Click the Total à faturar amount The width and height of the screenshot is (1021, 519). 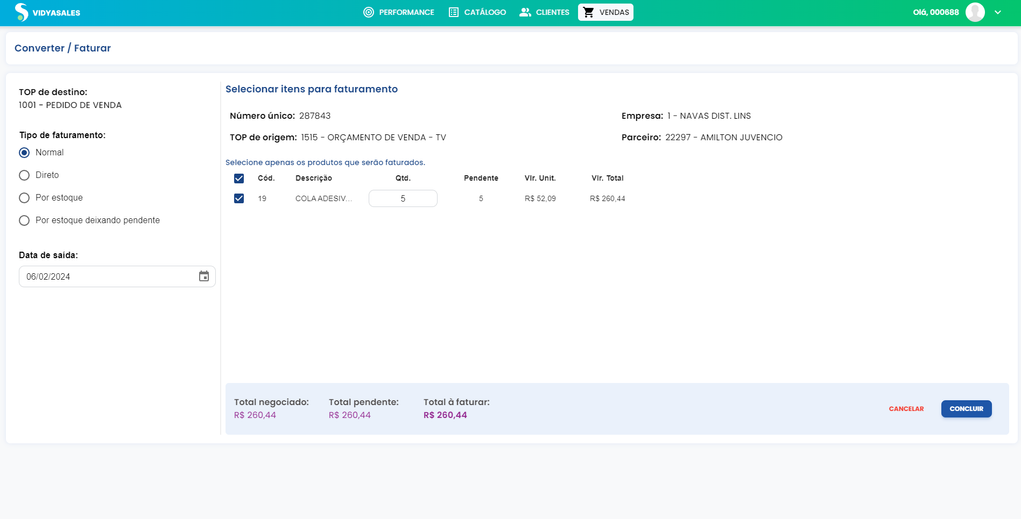point(445,415)
